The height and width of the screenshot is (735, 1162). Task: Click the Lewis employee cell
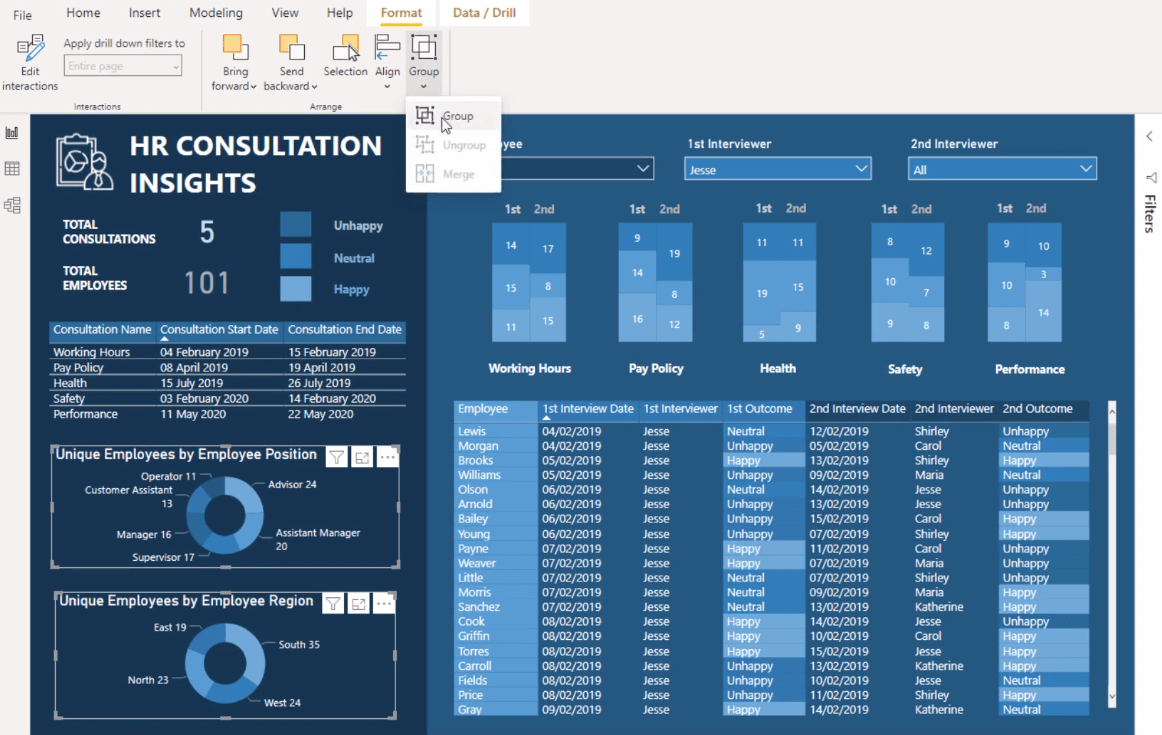tap(495, 431)
